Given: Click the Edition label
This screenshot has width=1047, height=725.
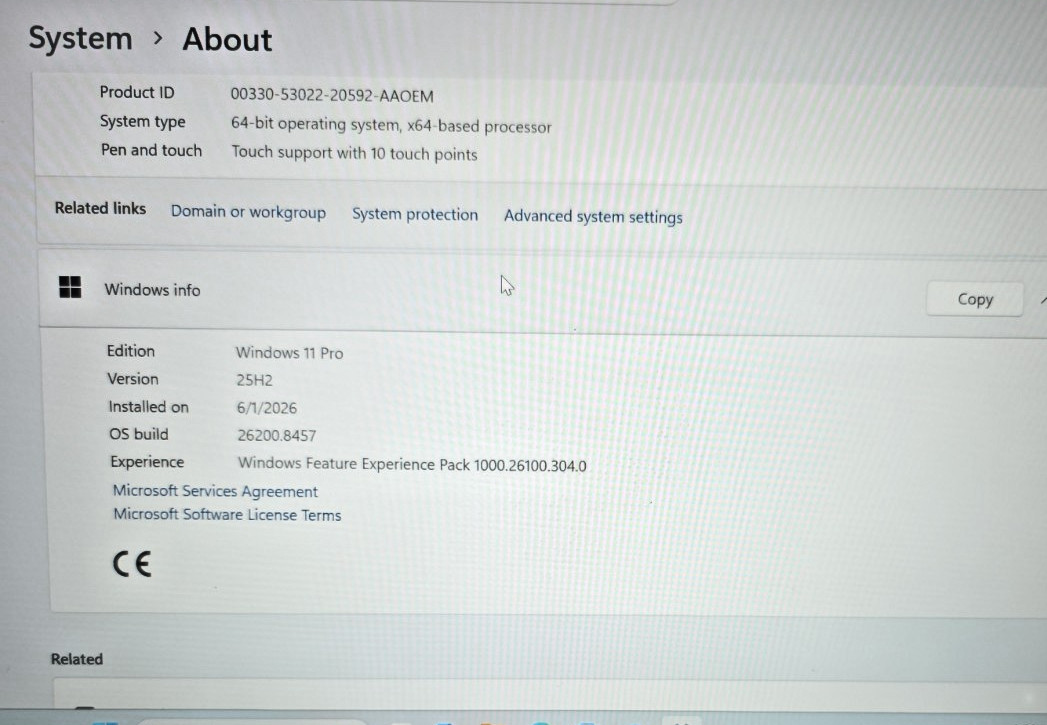Looking at the screenshot, I should [x=131, y=351].
